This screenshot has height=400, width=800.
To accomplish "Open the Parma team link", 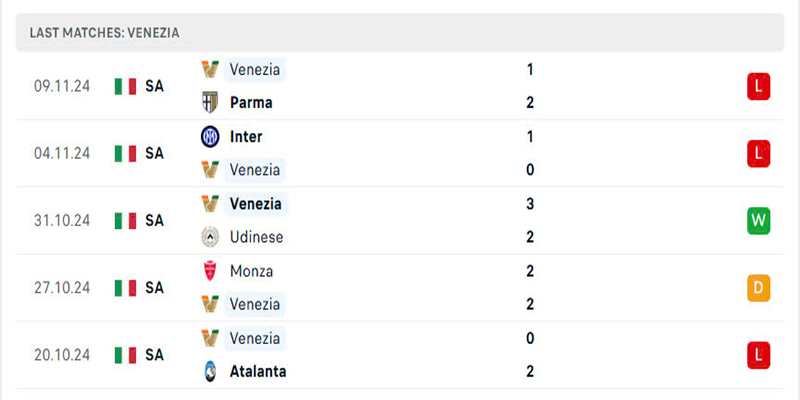I will [x=251, y=103].
